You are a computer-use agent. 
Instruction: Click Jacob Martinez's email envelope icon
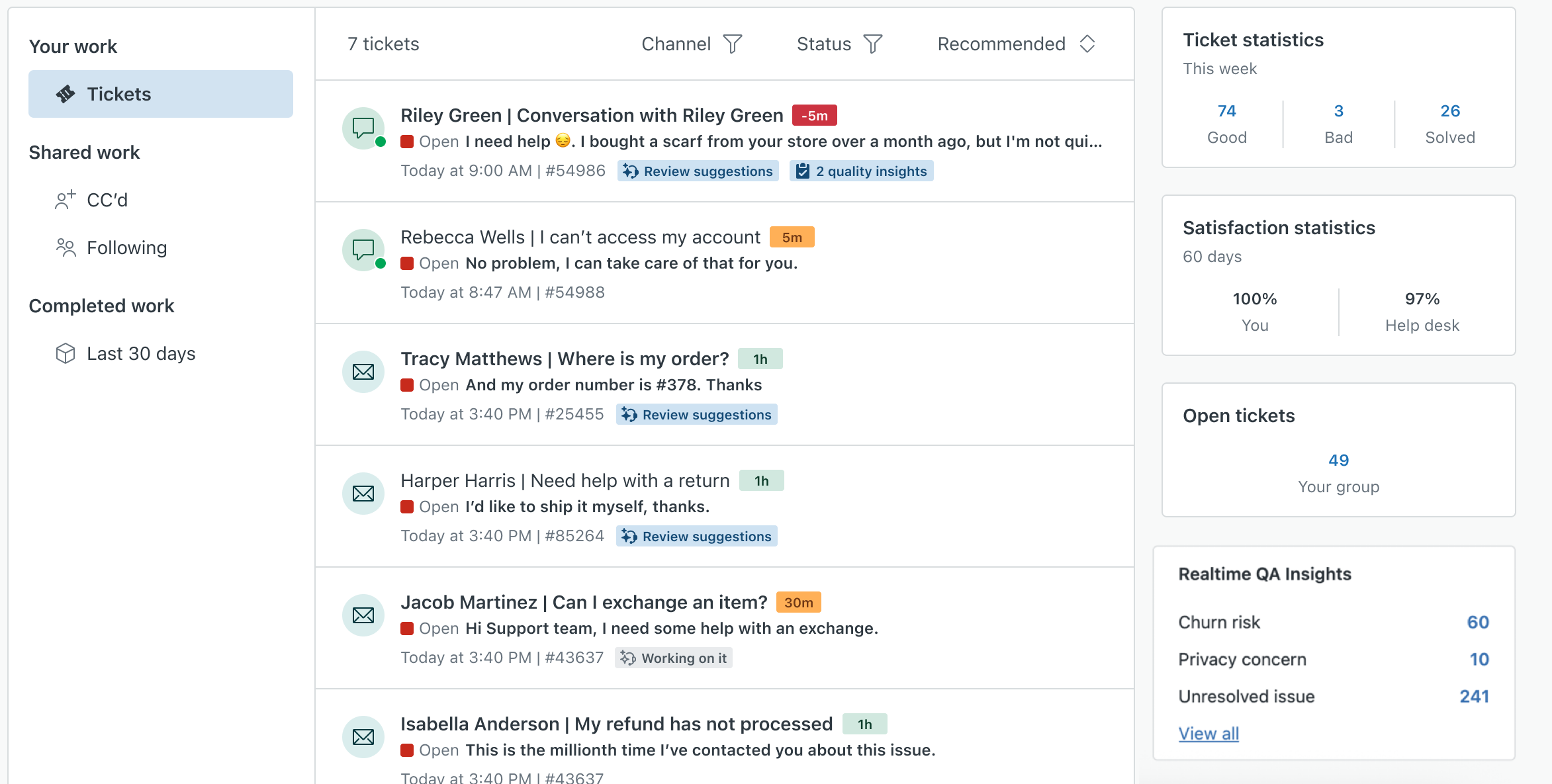[x=363, y=615]
